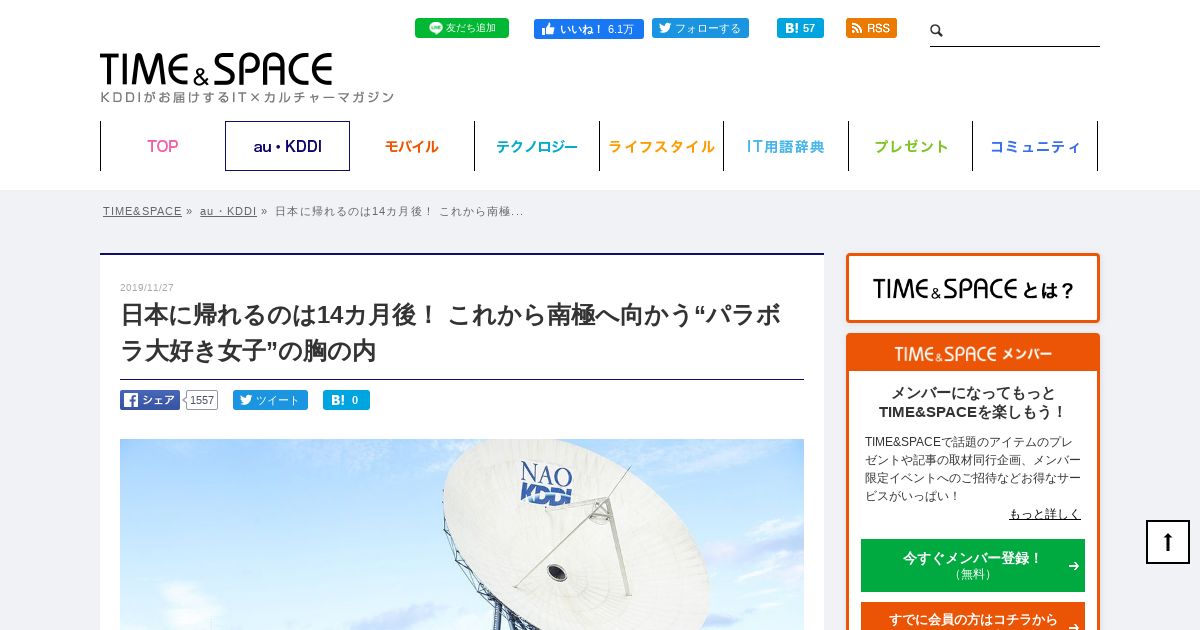Click the LINE 友だち追加 button
Screen dimensions: 1200x630
click(462, 28)
